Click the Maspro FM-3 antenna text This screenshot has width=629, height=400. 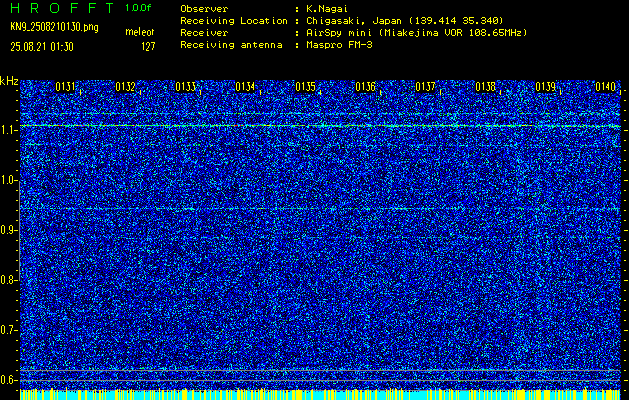(x=339, y=45)
